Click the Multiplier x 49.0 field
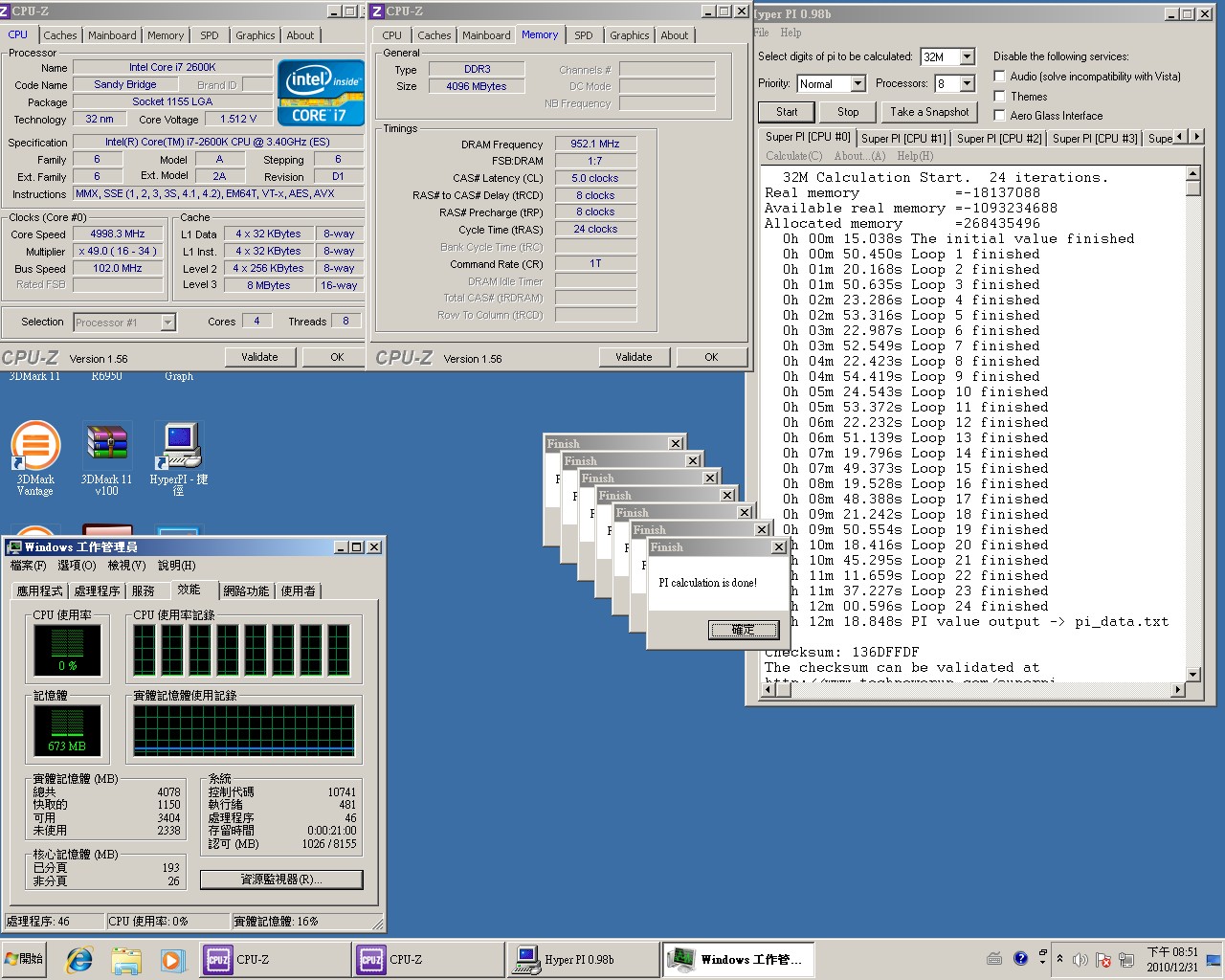The image size is (1225, 980). tap(118, 252)
